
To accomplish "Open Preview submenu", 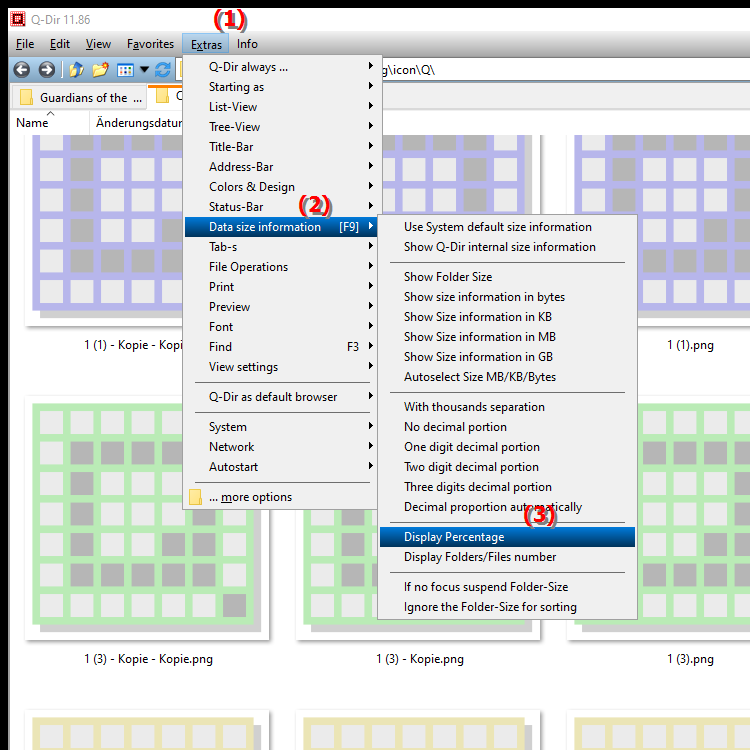I will [281, 307].
